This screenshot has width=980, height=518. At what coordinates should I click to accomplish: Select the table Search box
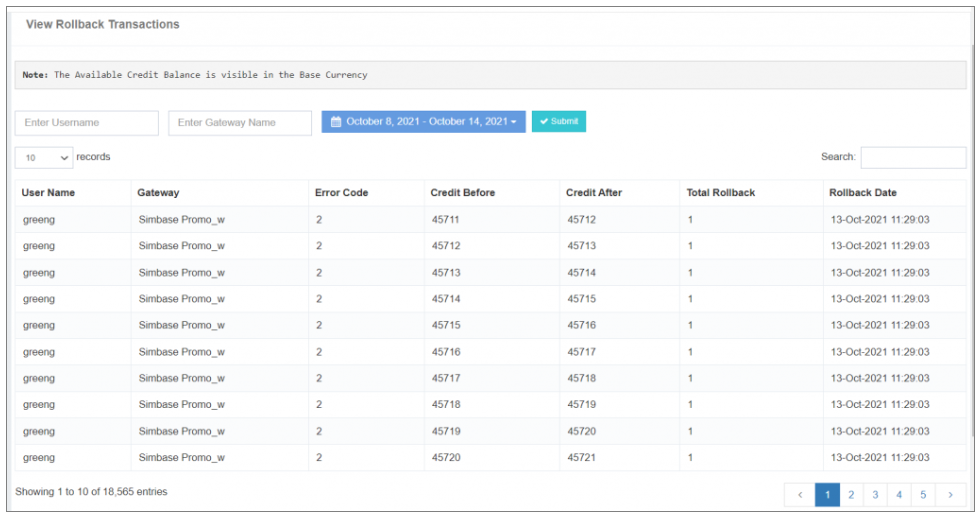(913, 158)
